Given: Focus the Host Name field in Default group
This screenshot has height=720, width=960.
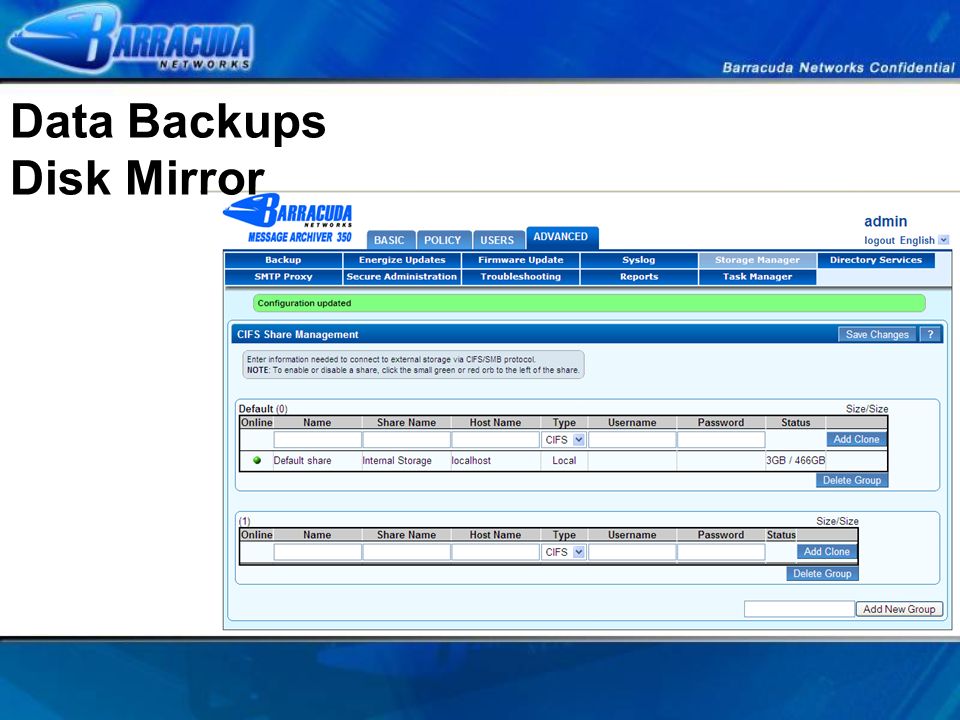Looking at the screenshot, I should (495, 440).
